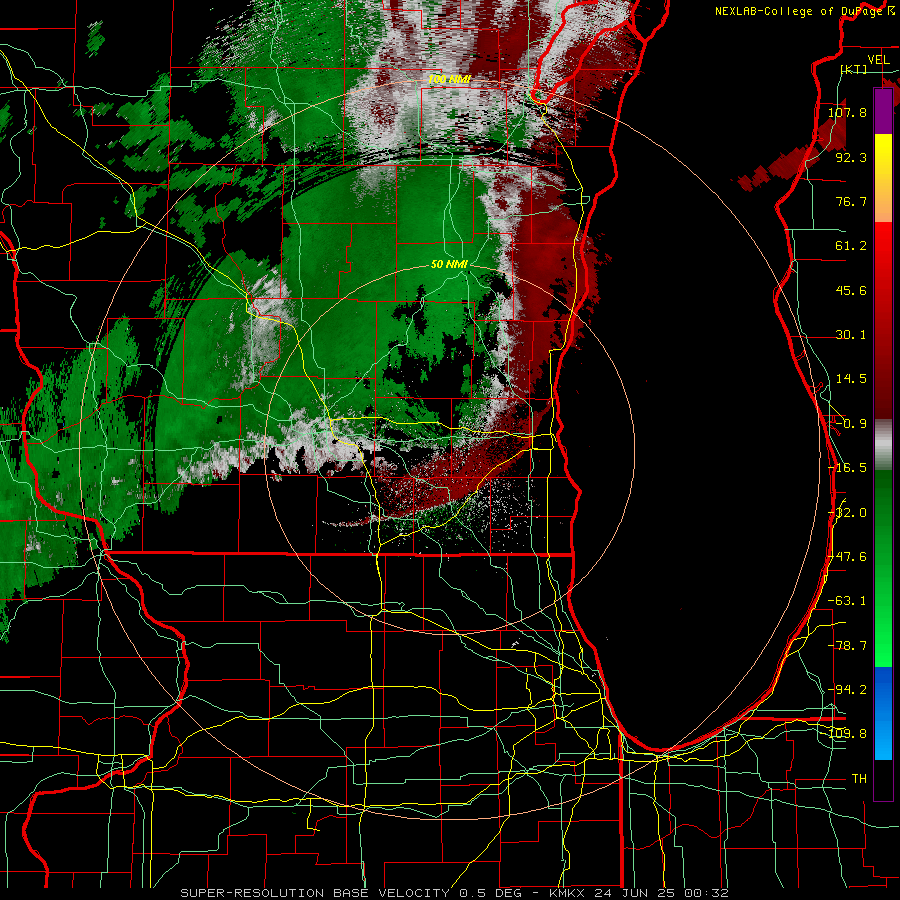
Task: Click the TH legend label
Action: (x=859, y=779)
